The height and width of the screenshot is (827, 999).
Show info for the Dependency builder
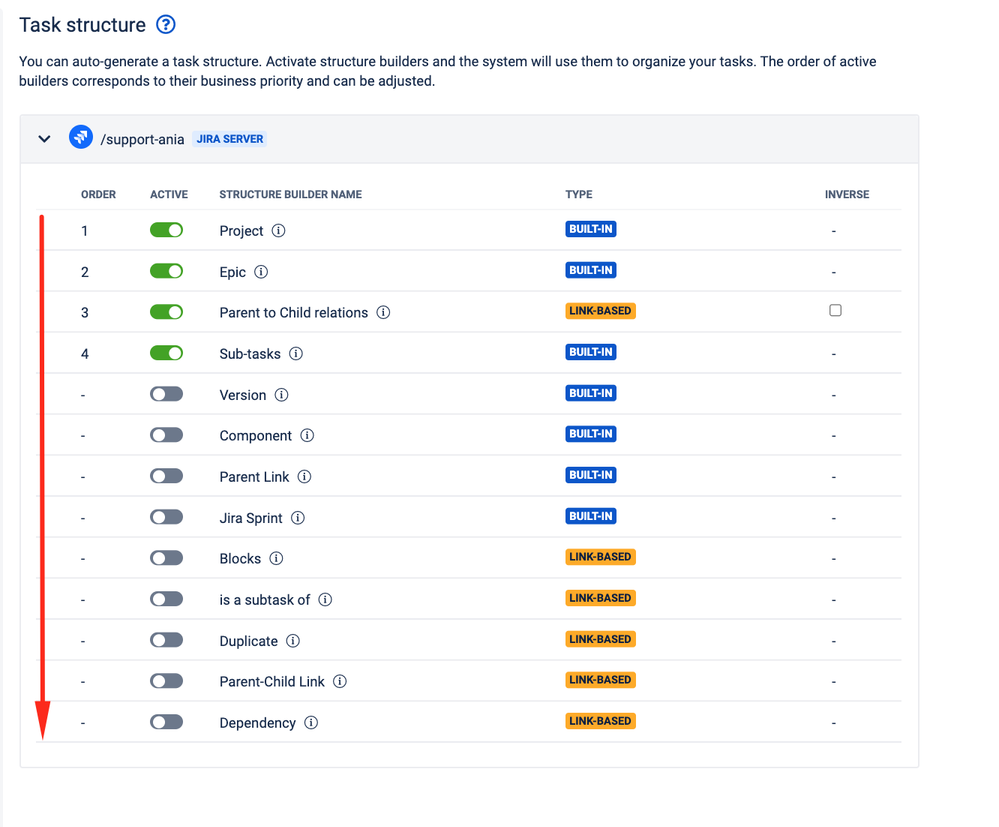311,723
